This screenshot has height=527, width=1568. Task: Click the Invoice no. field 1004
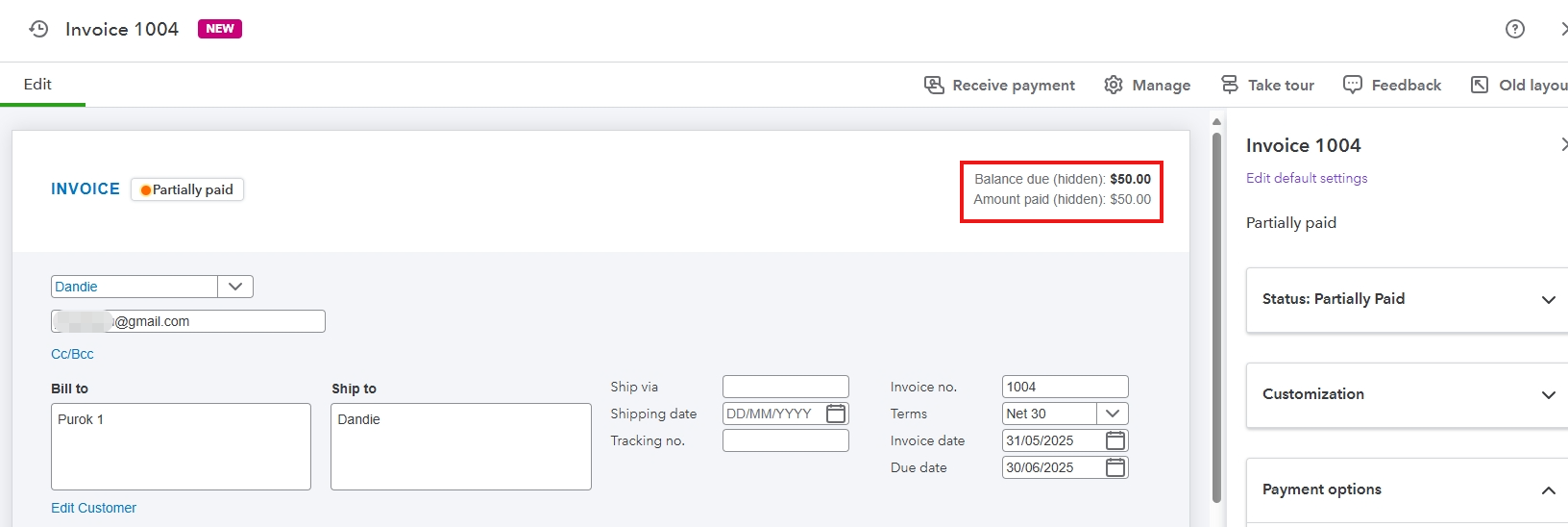1066,387
